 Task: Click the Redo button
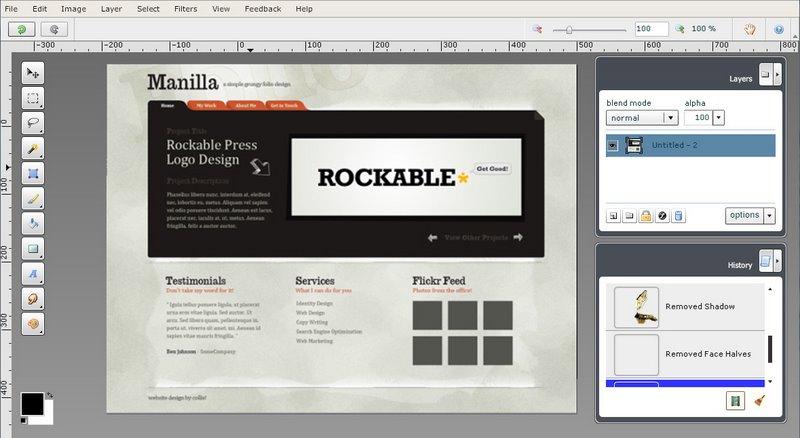pyautogui.click(x=54, y=30)
